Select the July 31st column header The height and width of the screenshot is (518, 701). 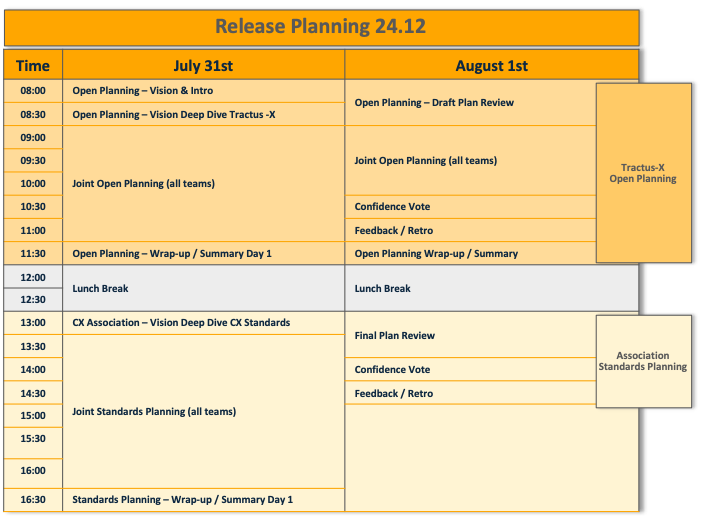coord(203,65)
